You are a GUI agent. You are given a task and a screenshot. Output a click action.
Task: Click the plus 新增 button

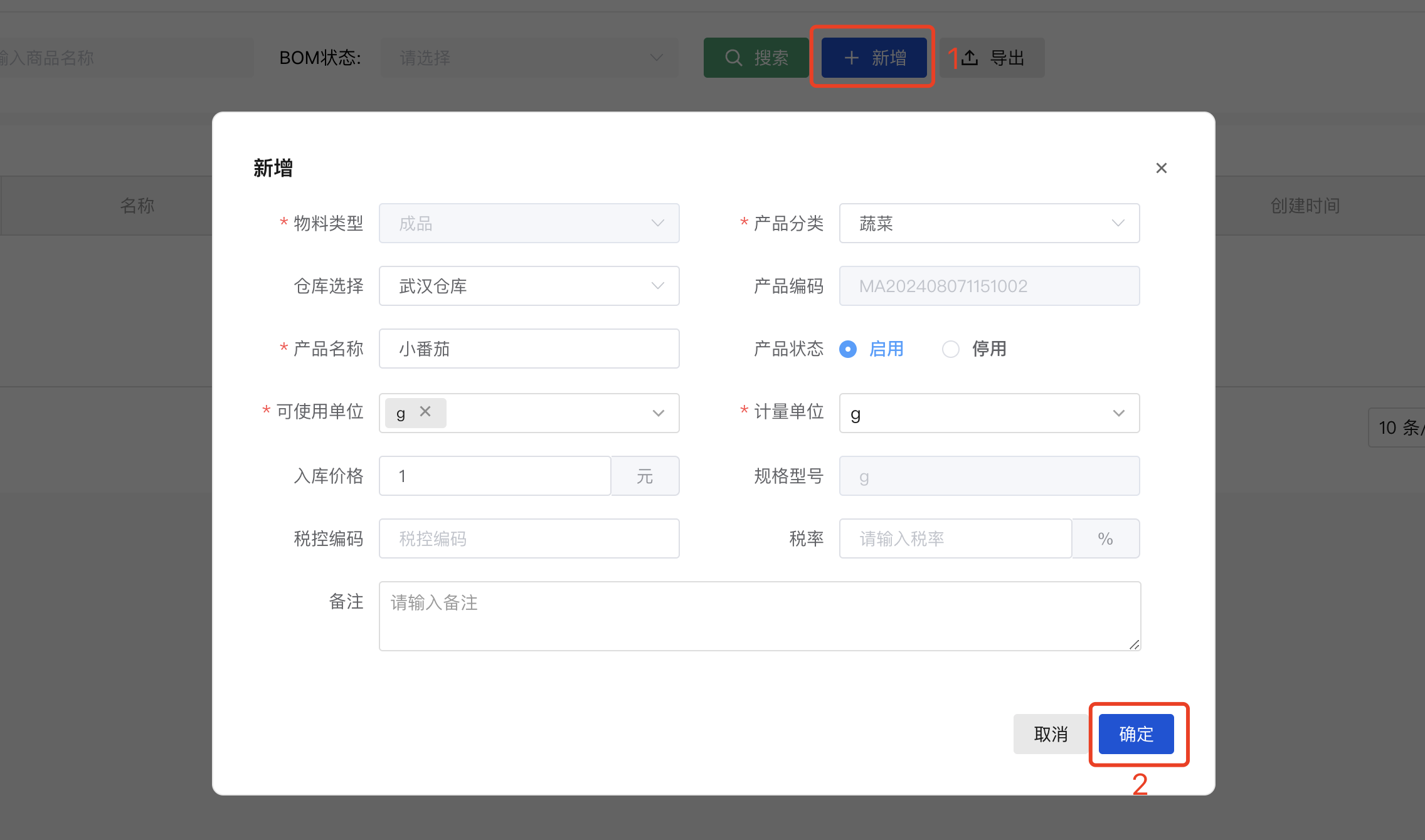coord(874,58)
